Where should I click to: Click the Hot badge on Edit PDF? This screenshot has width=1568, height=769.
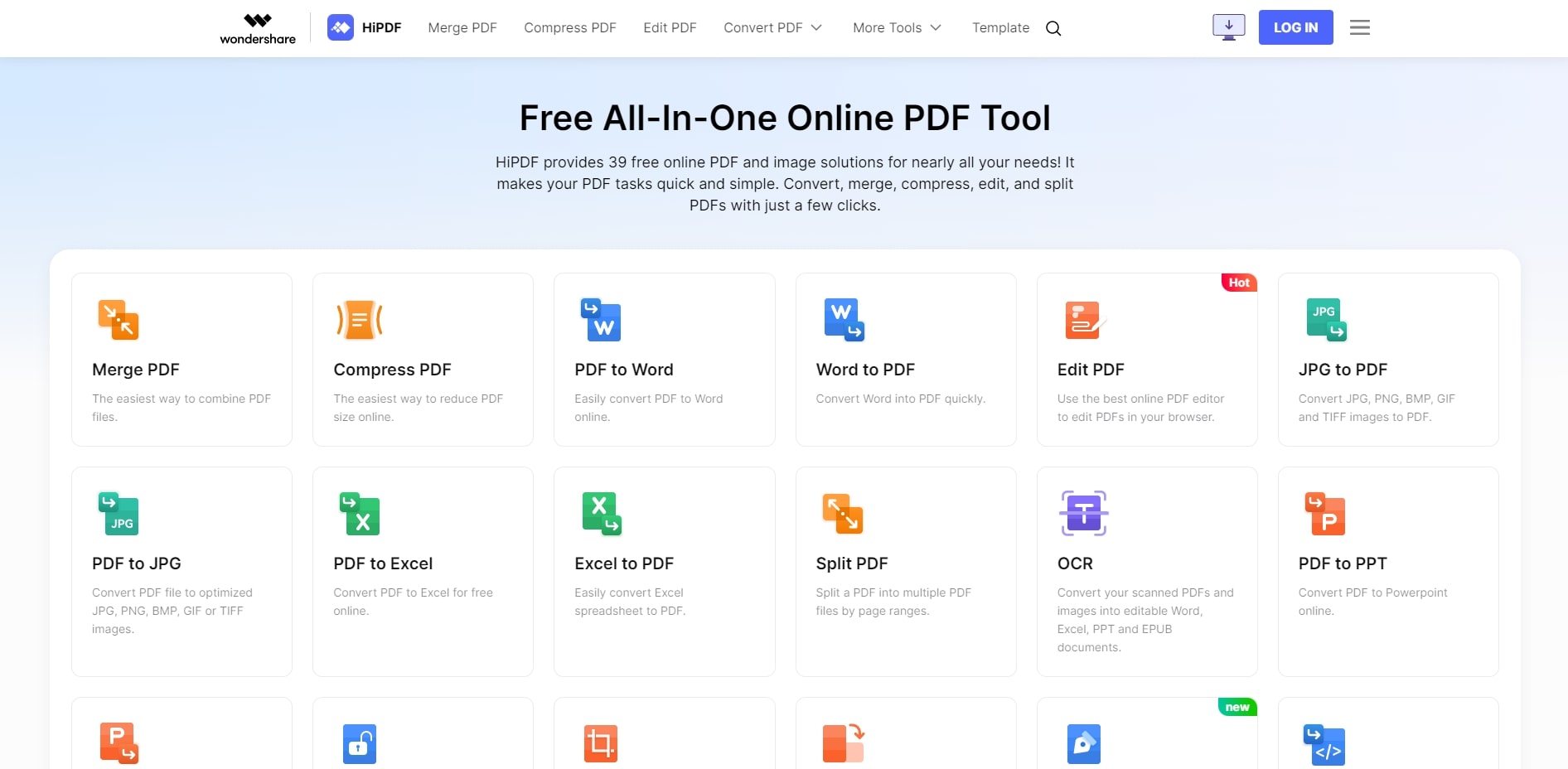click(x=1239, y=283)
